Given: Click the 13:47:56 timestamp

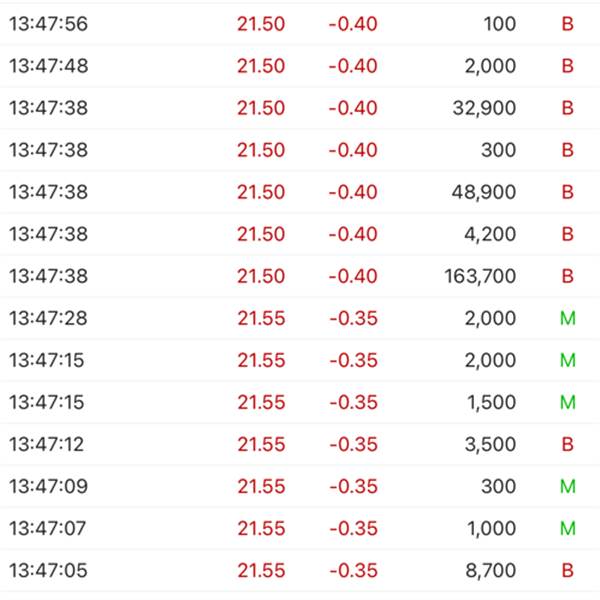Looking at the screenshot, I should pos(48,24).
